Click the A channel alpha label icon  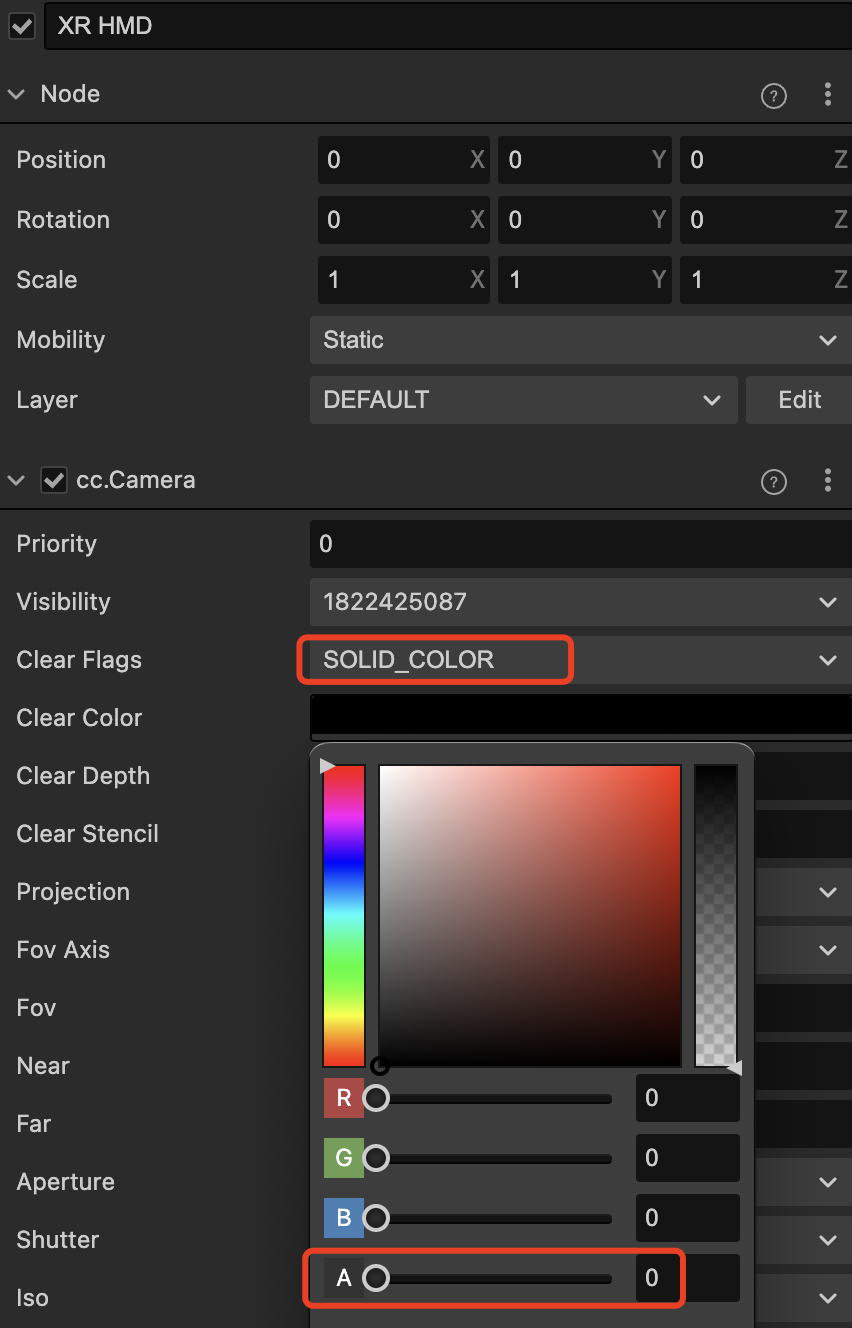click(x=344, y=1277)
